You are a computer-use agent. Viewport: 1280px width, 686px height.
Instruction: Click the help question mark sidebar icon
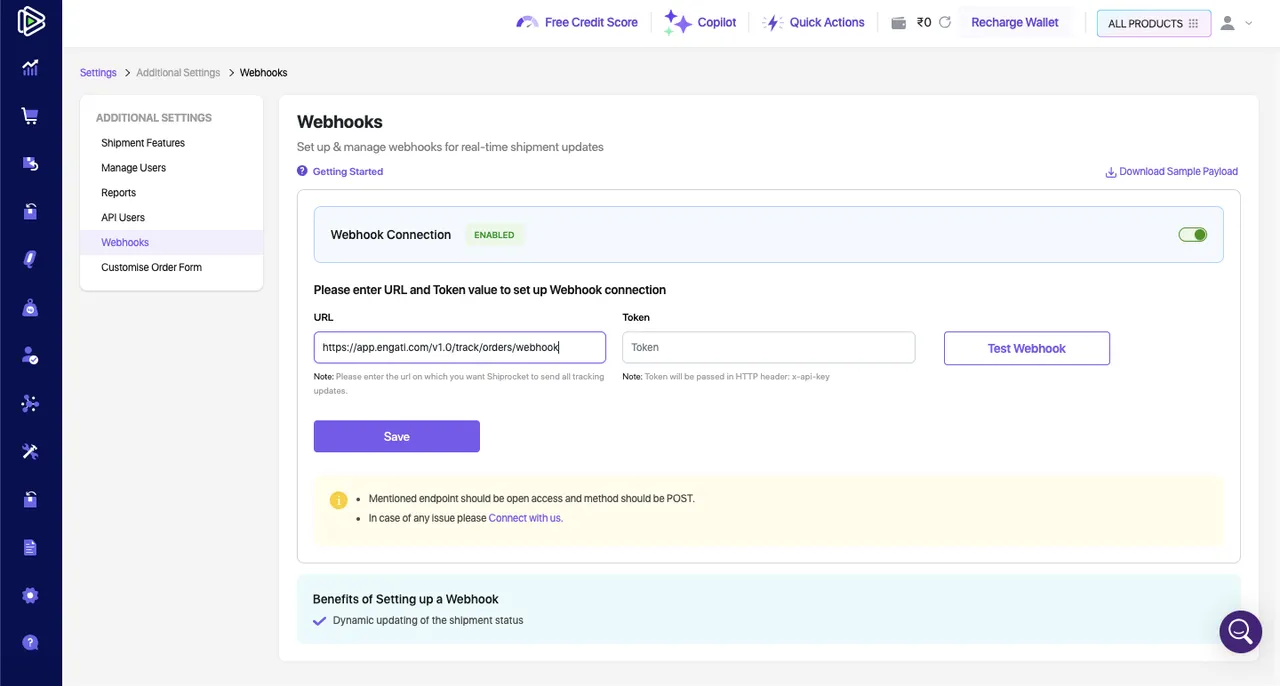[x=30, y=643]
